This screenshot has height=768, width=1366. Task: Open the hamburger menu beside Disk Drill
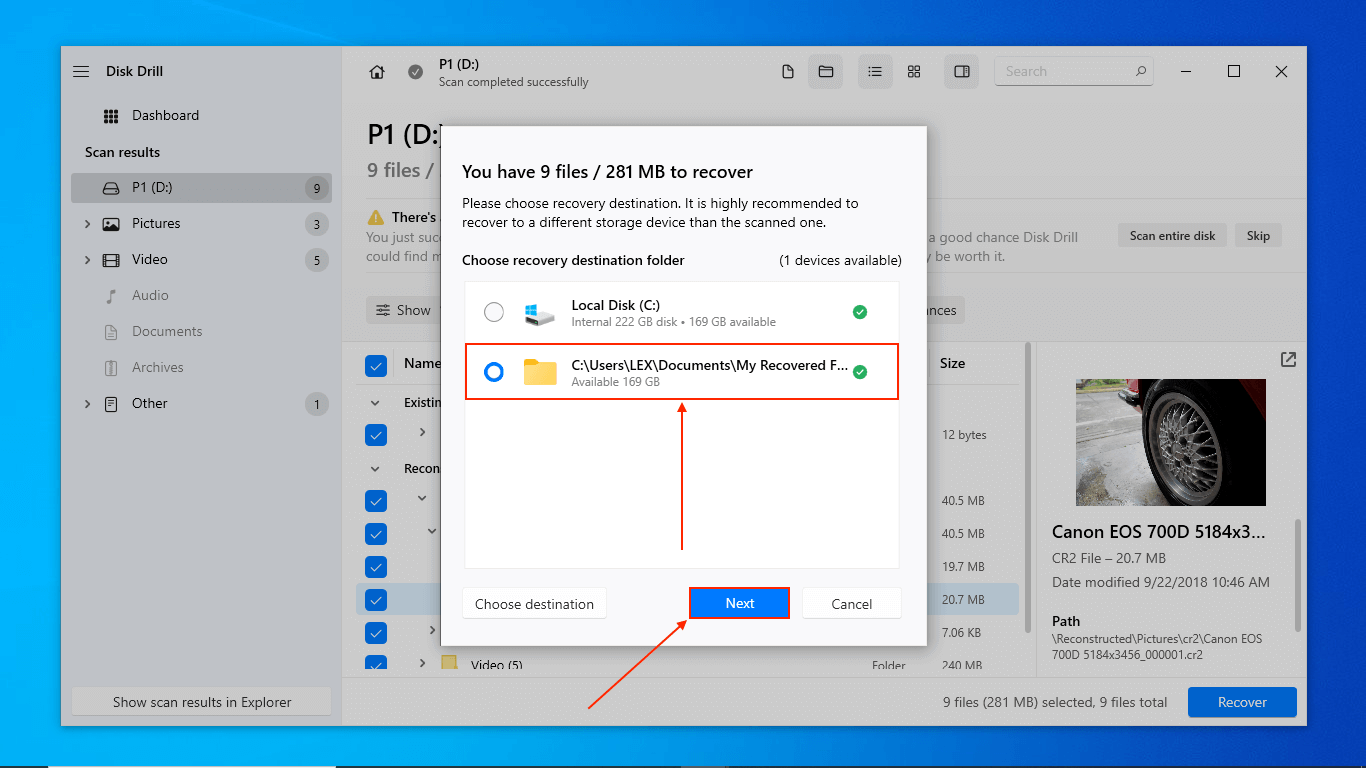click(81, 72)
